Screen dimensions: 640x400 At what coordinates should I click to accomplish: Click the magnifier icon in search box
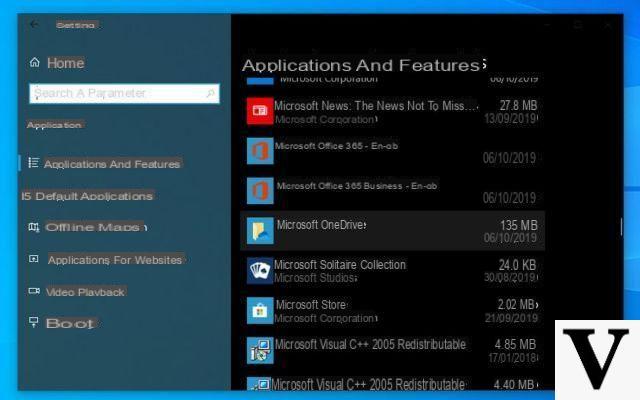click(211, 93)
